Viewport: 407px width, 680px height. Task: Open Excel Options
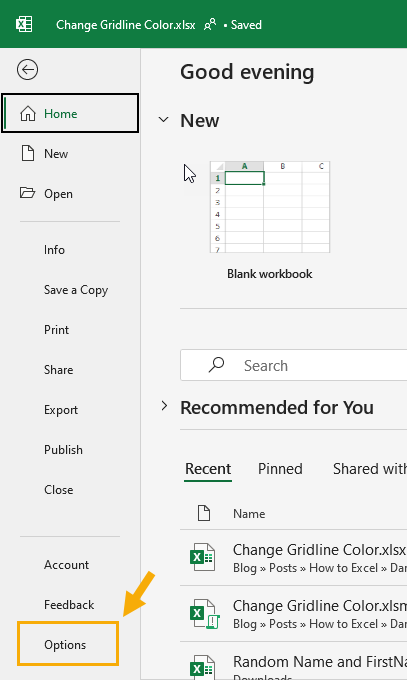tap(68, 644)
